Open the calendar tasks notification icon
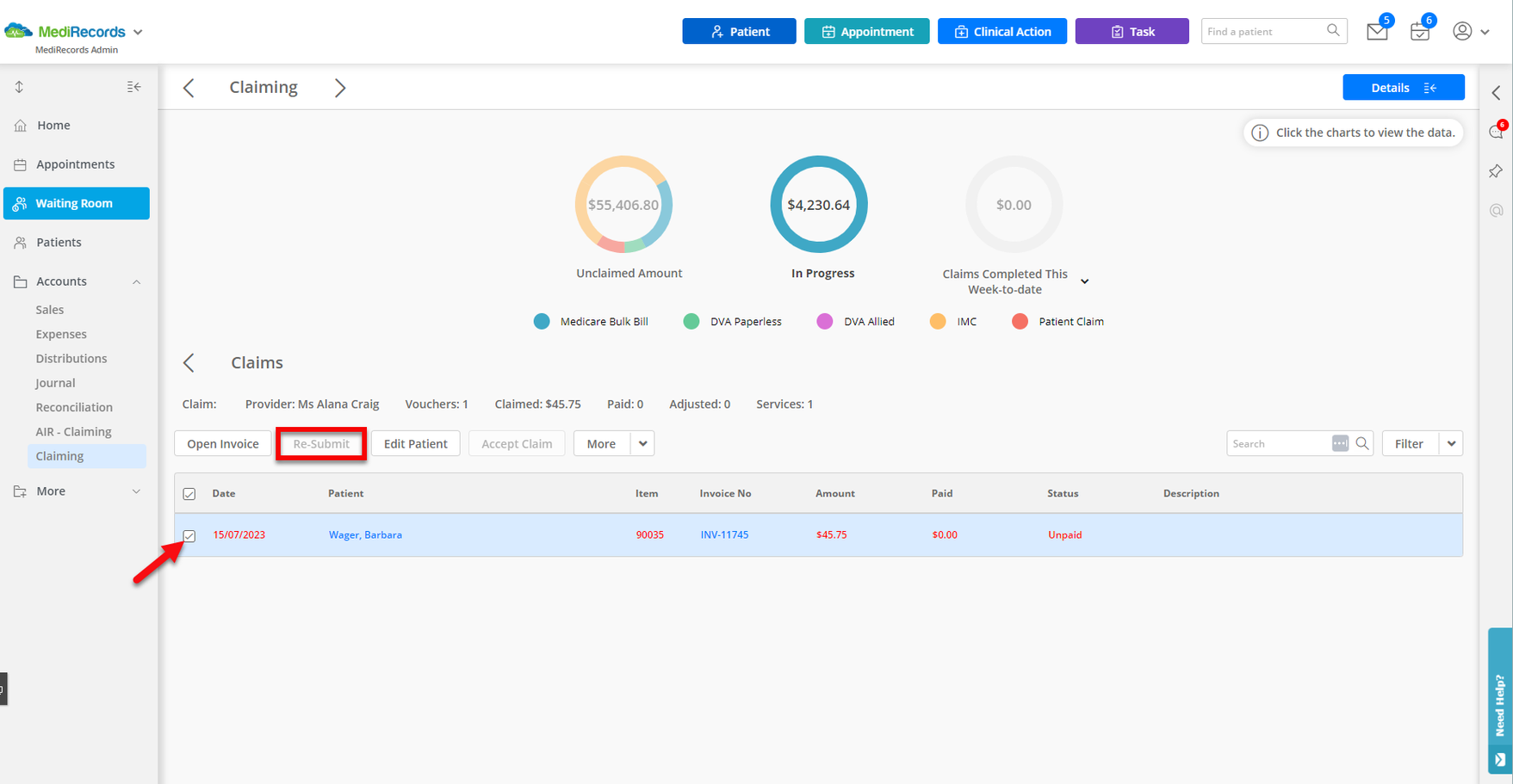Viewport: 1513px width, 784px height. coord(1419,32)
